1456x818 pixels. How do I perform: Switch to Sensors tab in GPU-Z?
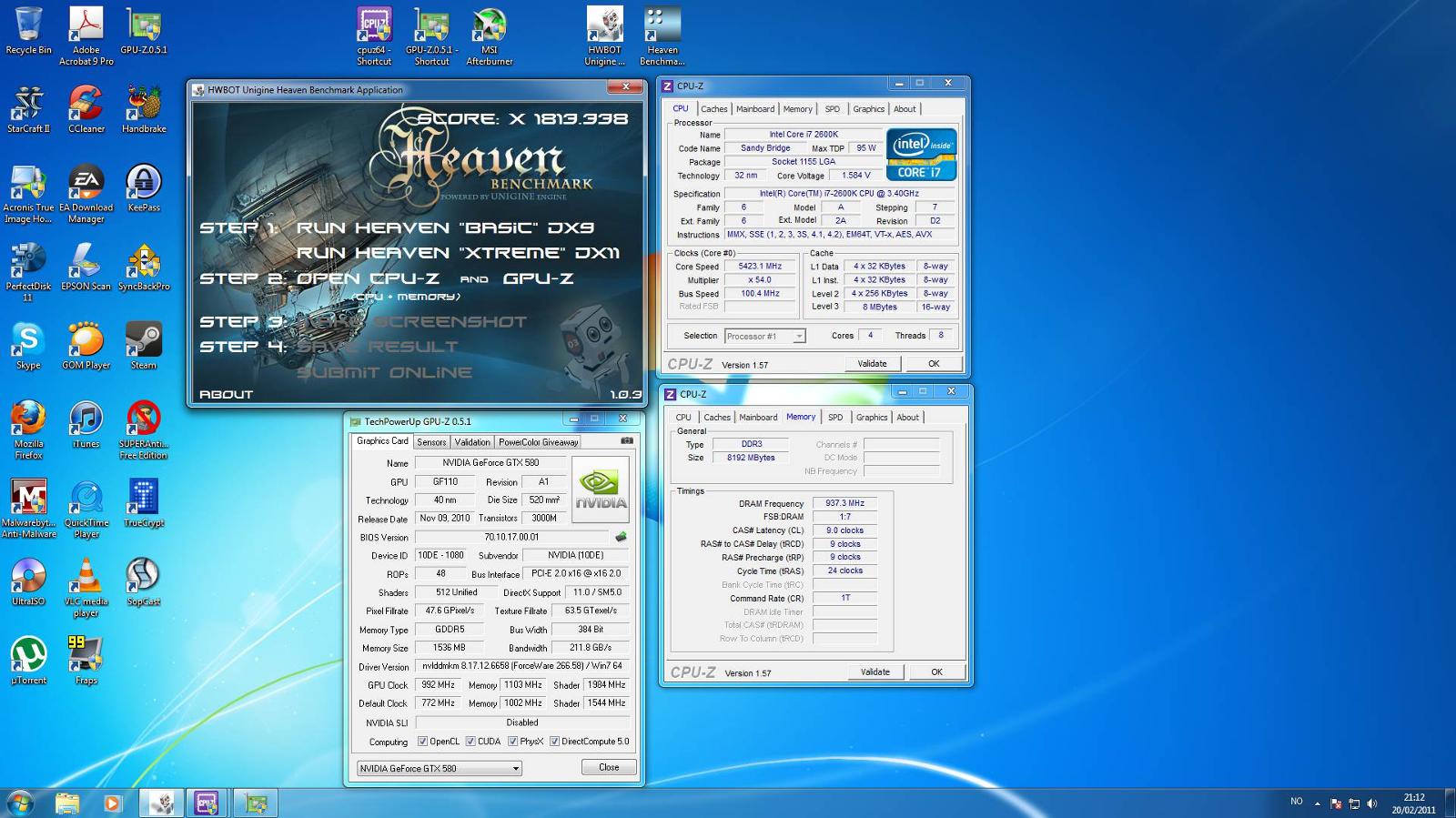(431, 442)
